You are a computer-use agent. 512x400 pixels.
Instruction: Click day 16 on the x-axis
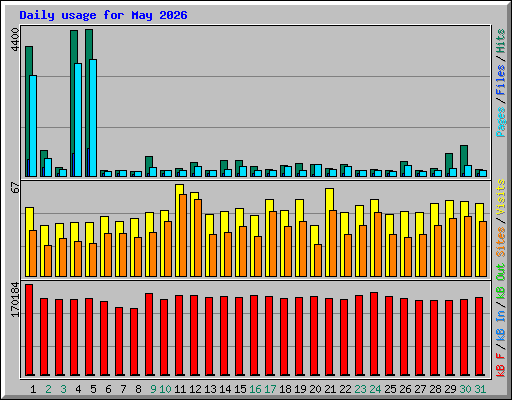pos(255,389)
